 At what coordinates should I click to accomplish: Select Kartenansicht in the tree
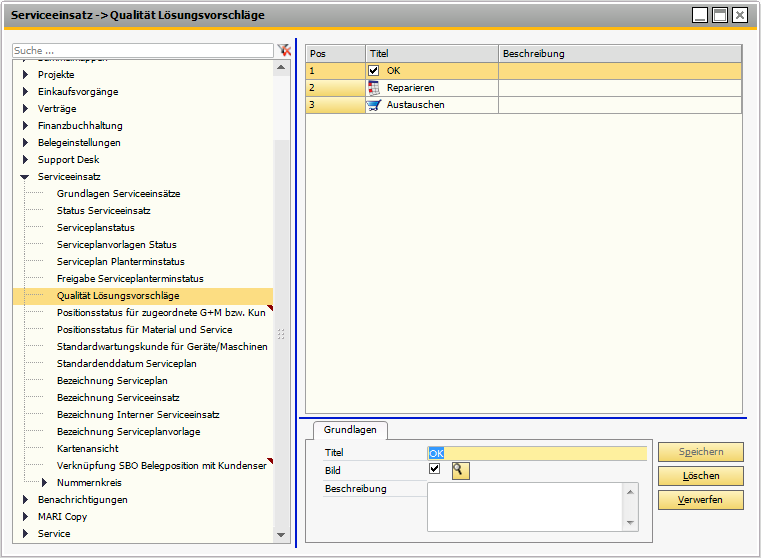click(89, 449)
